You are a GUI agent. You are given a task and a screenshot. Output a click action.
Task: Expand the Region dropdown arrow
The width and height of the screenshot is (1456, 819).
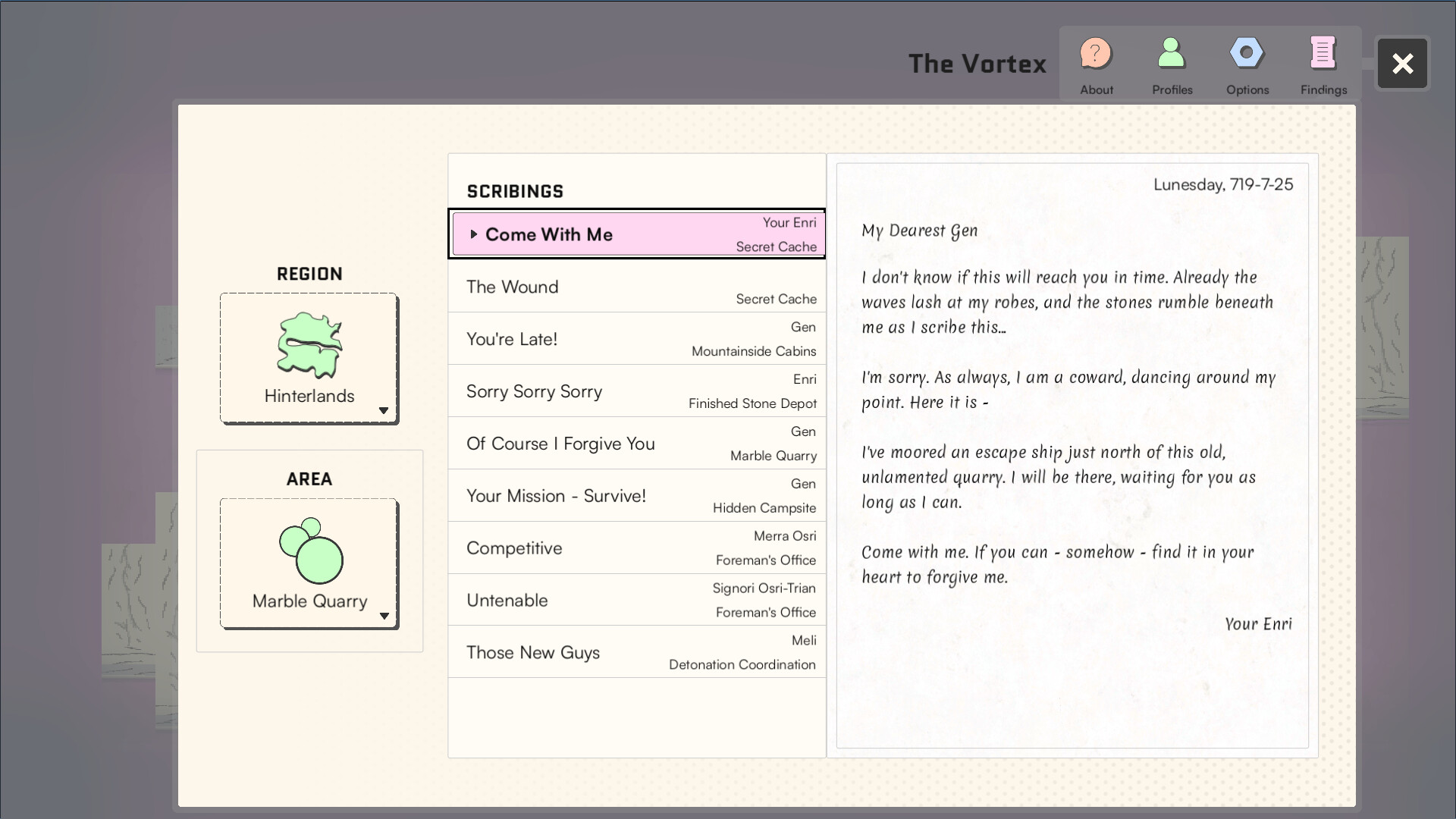[384, 409]
